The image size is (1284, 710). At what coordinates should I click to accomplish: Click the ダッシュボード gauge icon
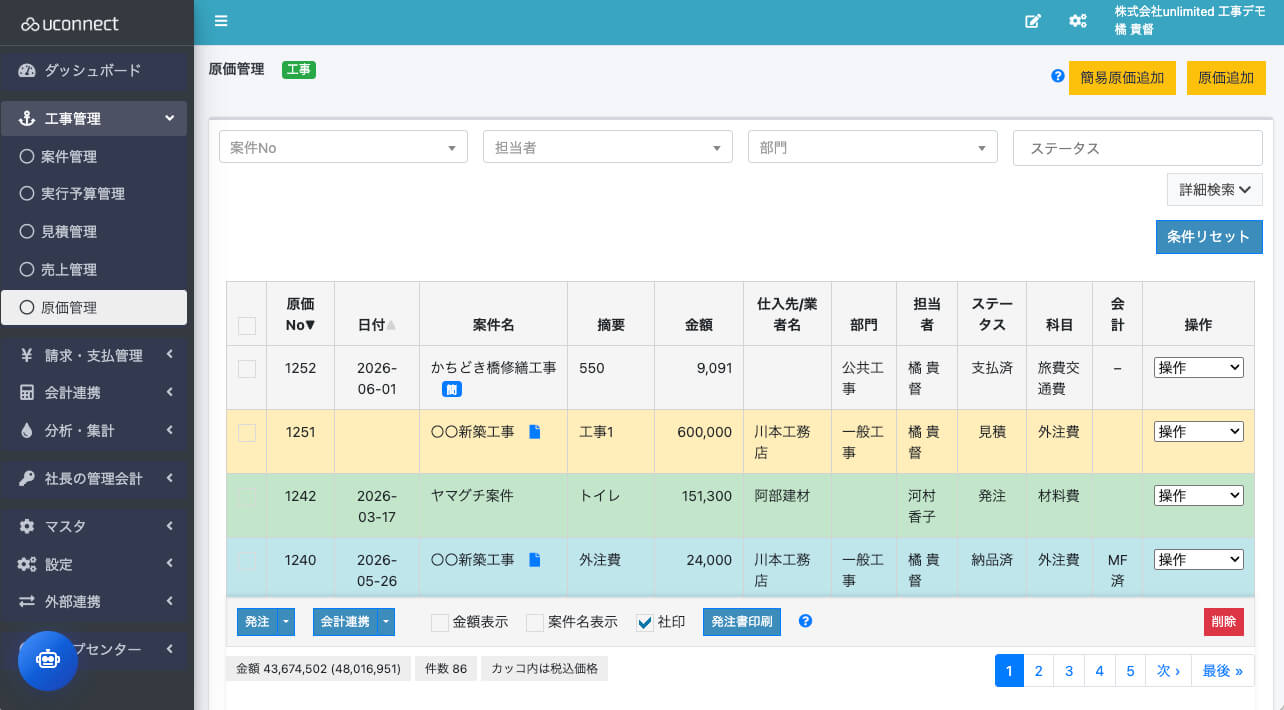click(26, 71)
